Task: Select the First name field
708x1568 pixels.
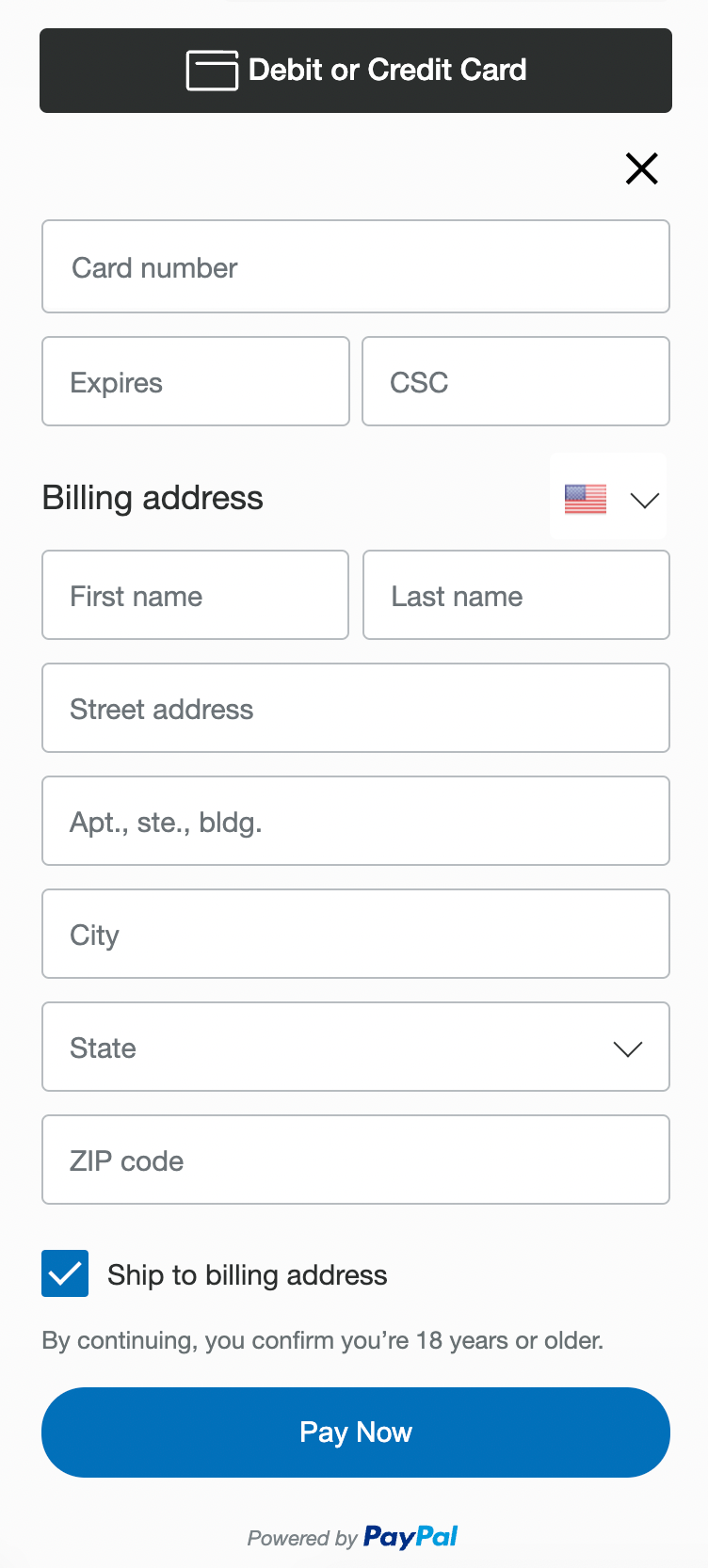Action: pyautogui.click(x=196, y=595)
